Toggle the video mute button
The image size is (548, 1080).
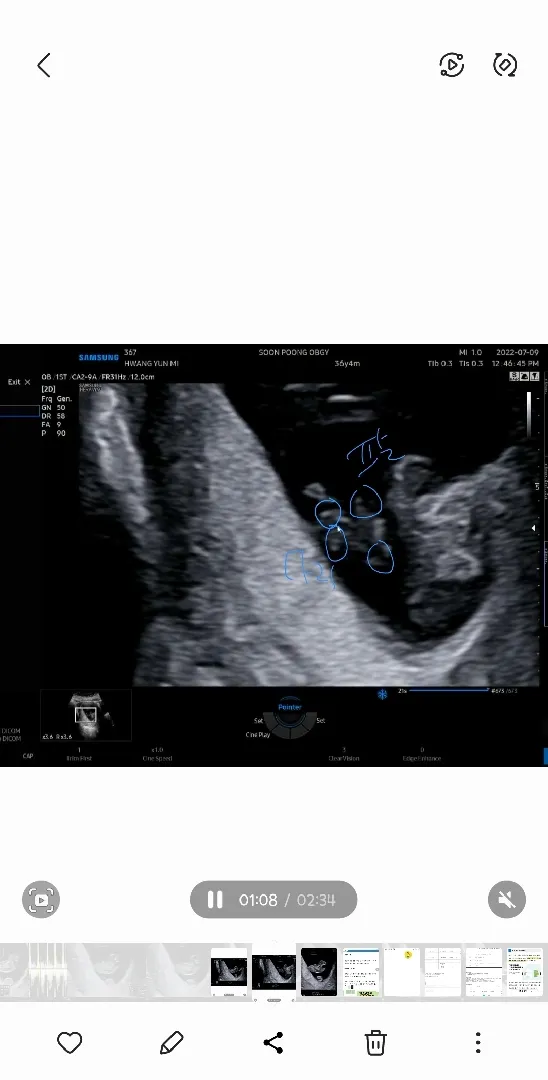click(507, 899)
